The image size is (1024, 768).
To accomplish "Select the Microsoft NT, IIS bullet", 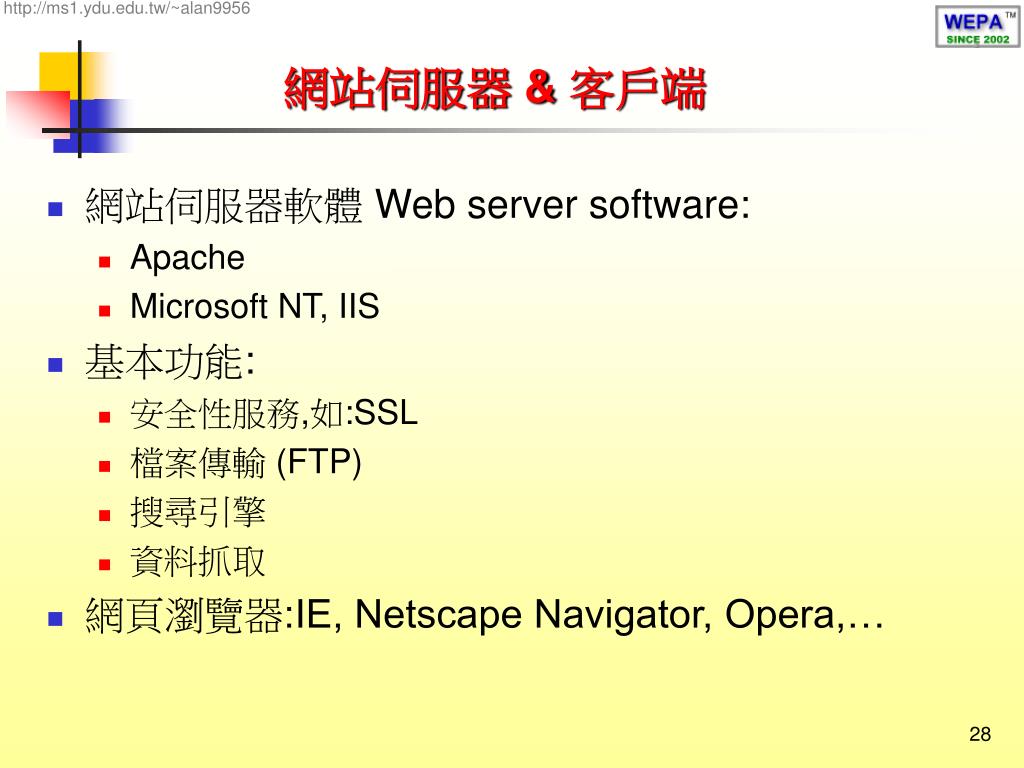I will coord(255,306).
